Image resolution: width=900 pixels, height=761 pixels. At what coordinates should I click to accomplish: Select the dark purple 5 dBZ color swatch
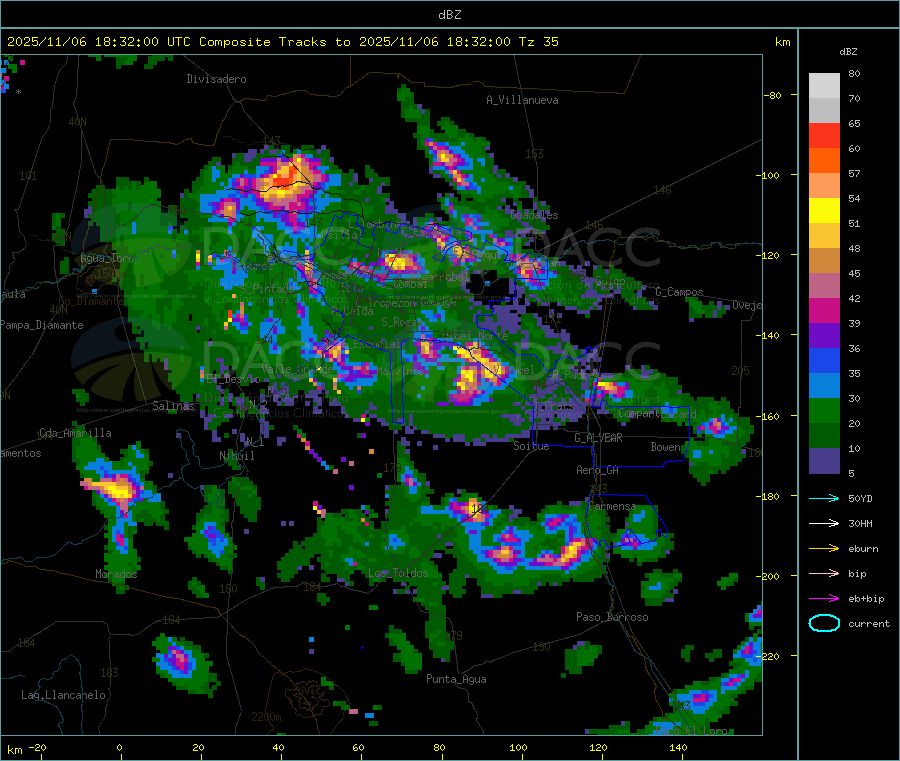pyautogui.click(x=824, y=461)
